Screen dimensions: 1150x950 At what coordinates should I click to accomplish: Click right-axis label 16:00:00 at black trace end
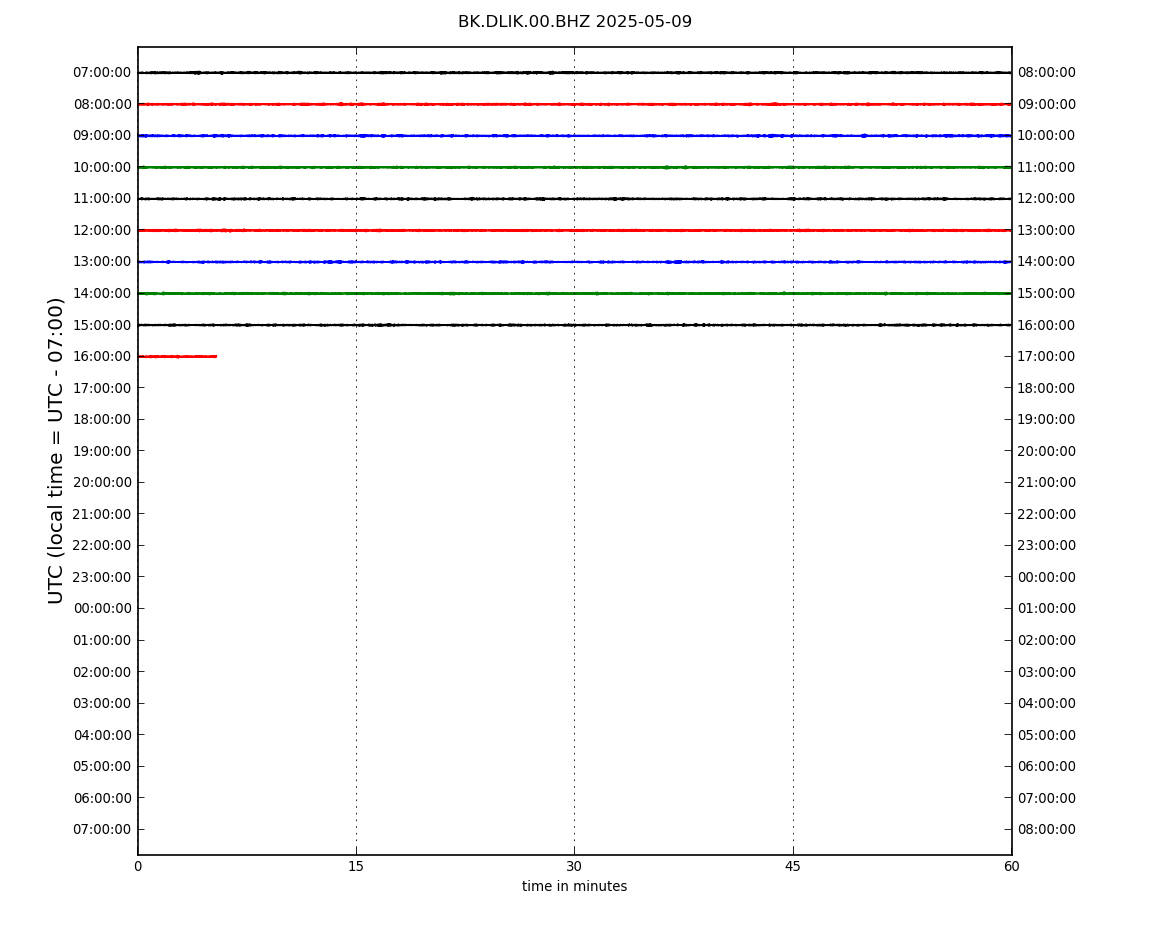coord(1047,325)
